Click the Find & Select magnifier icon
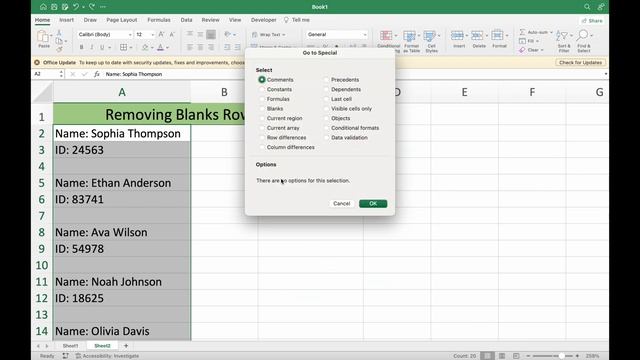Image resolution: width=640 pixels, height=360 pixels. click(x=583, y=36)
